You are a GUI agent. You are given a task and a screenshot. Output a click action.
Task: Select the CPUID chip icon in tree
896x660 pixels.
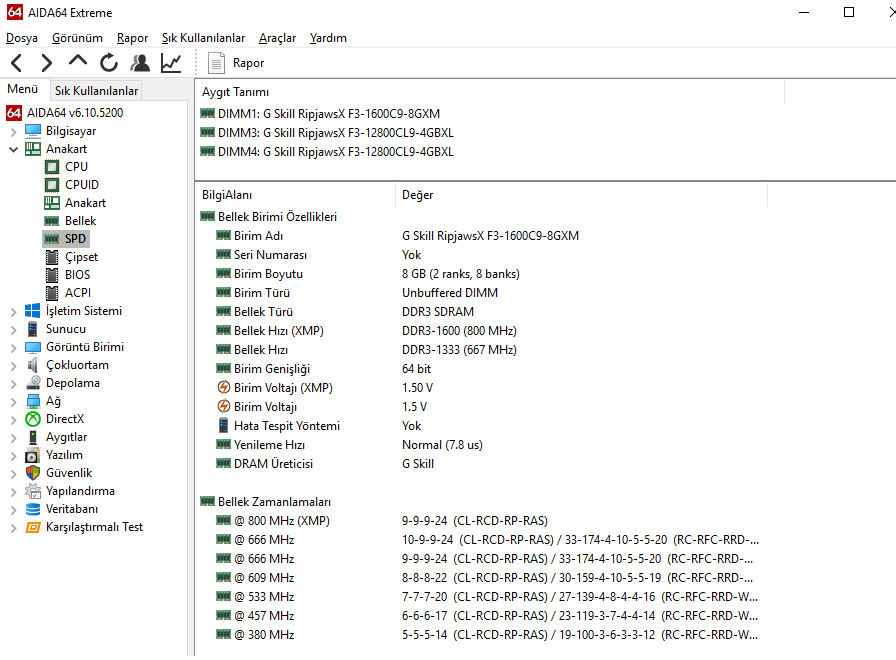pos(52,185)
